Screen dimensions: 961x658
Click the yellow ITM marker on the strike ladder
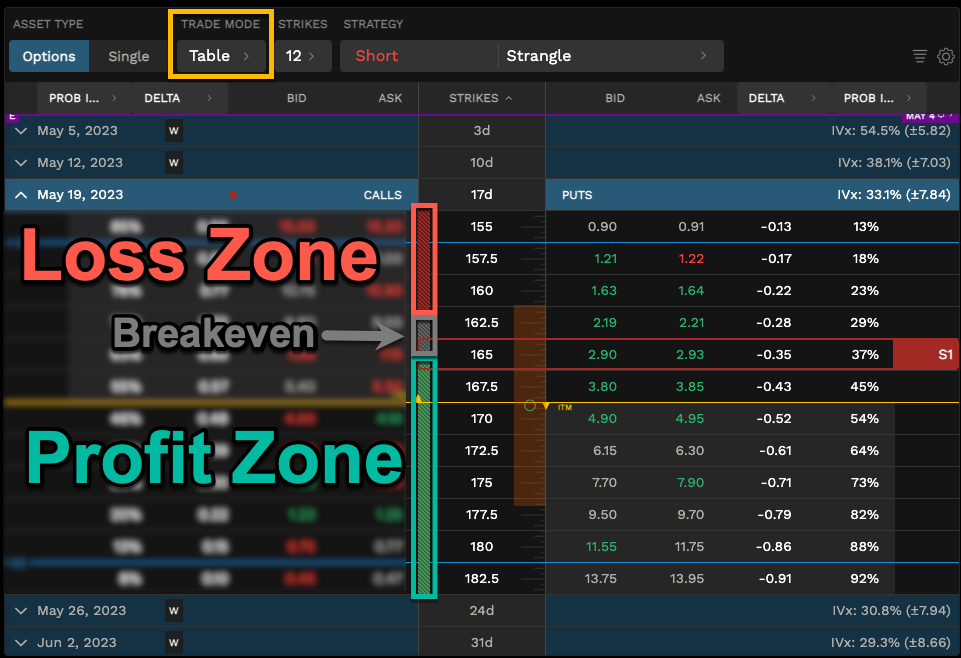pyautogui.click(x=557, y=406)
